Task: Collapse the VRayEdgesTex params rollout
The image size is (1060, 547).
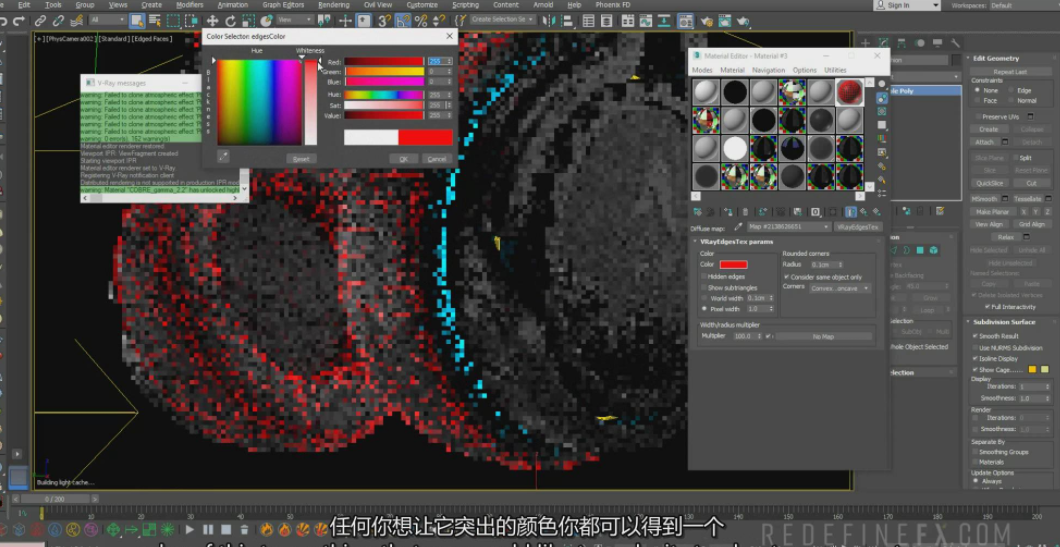Action: pyautogui.click(x=736, y=242)
